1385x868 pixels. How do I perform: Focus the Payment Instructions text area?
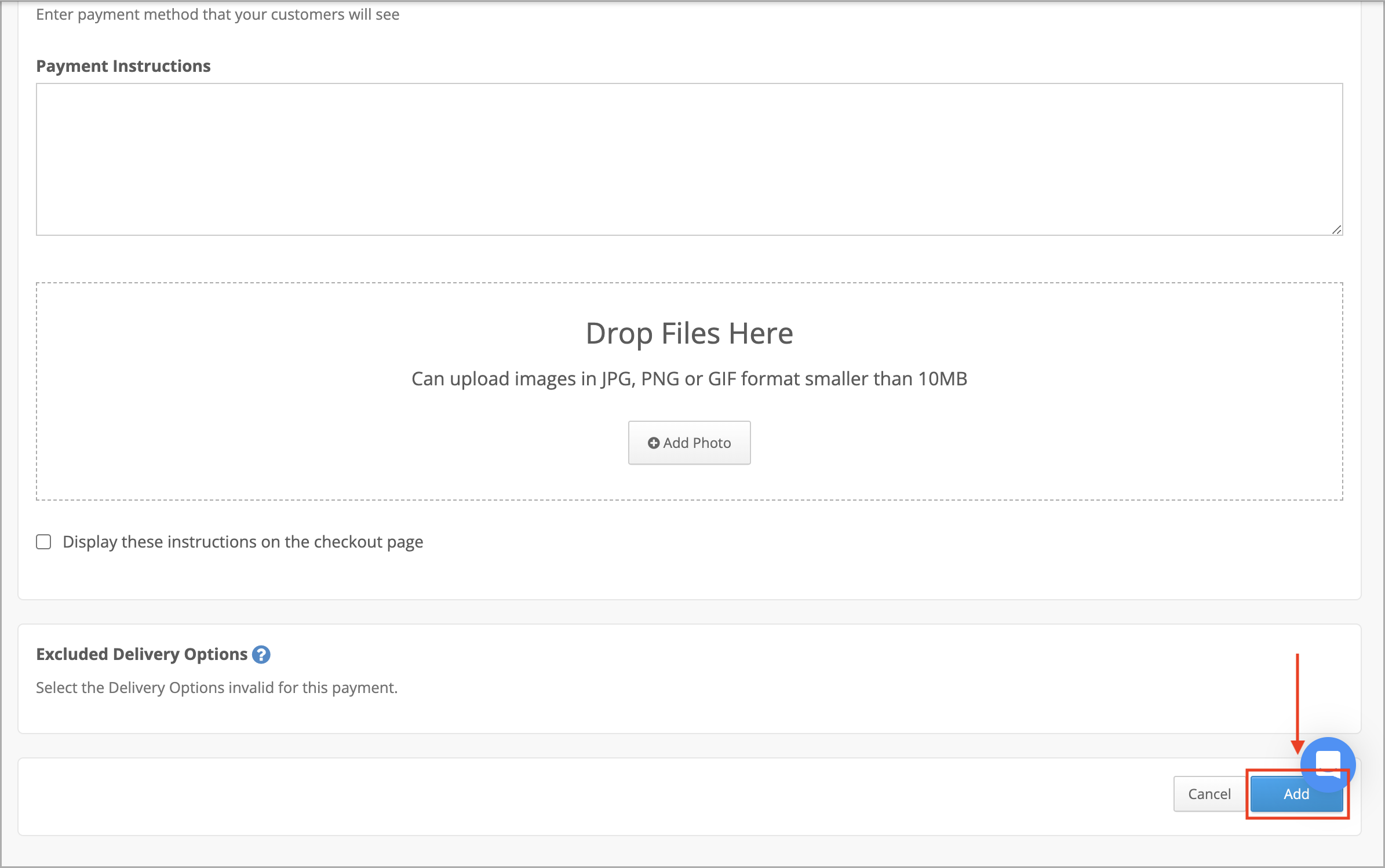(689, 159)
